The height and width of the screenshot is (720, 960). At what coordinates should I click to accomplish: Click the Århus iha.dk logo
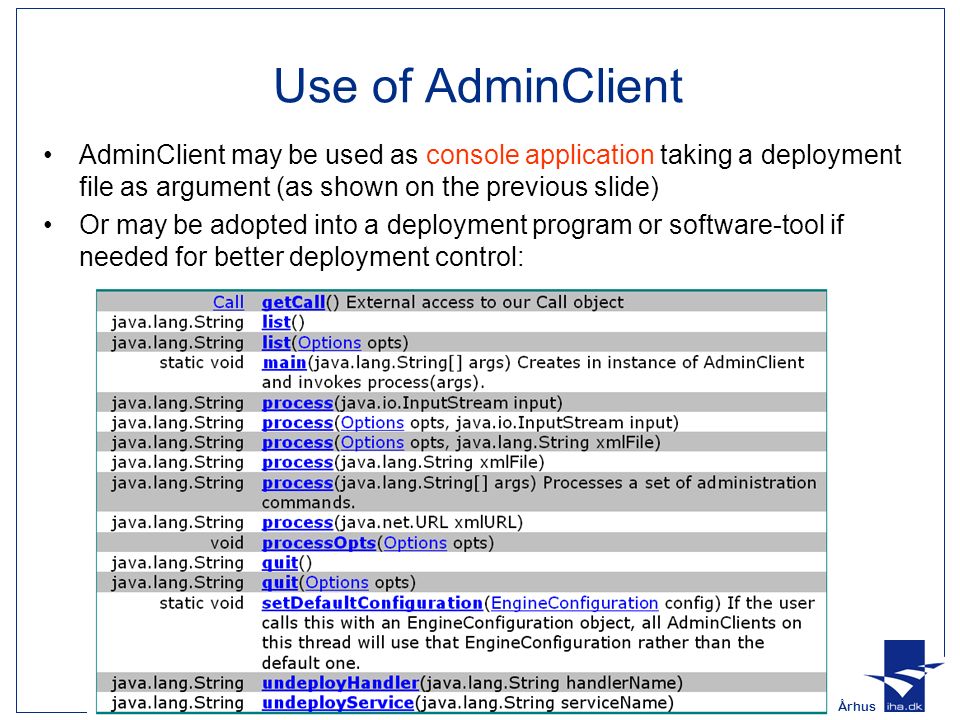[x=890, y=678]
